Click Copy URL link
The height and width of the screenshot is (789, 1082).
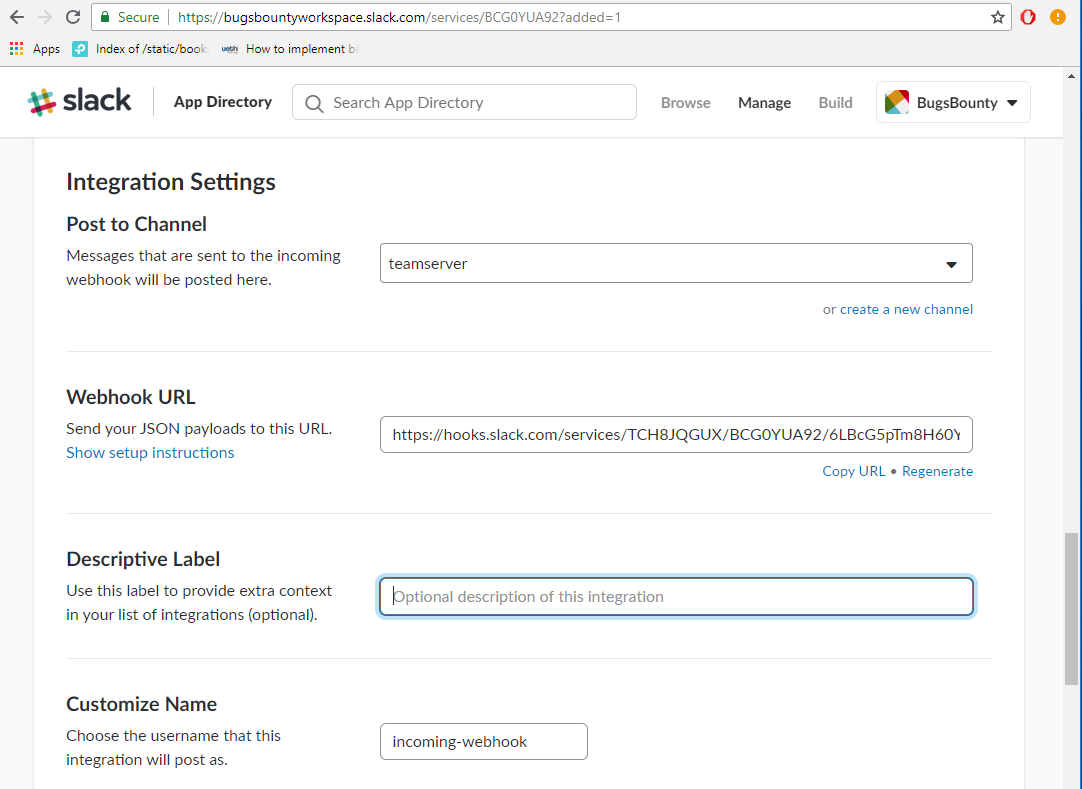pyautogui.click(x=853, y=471)
